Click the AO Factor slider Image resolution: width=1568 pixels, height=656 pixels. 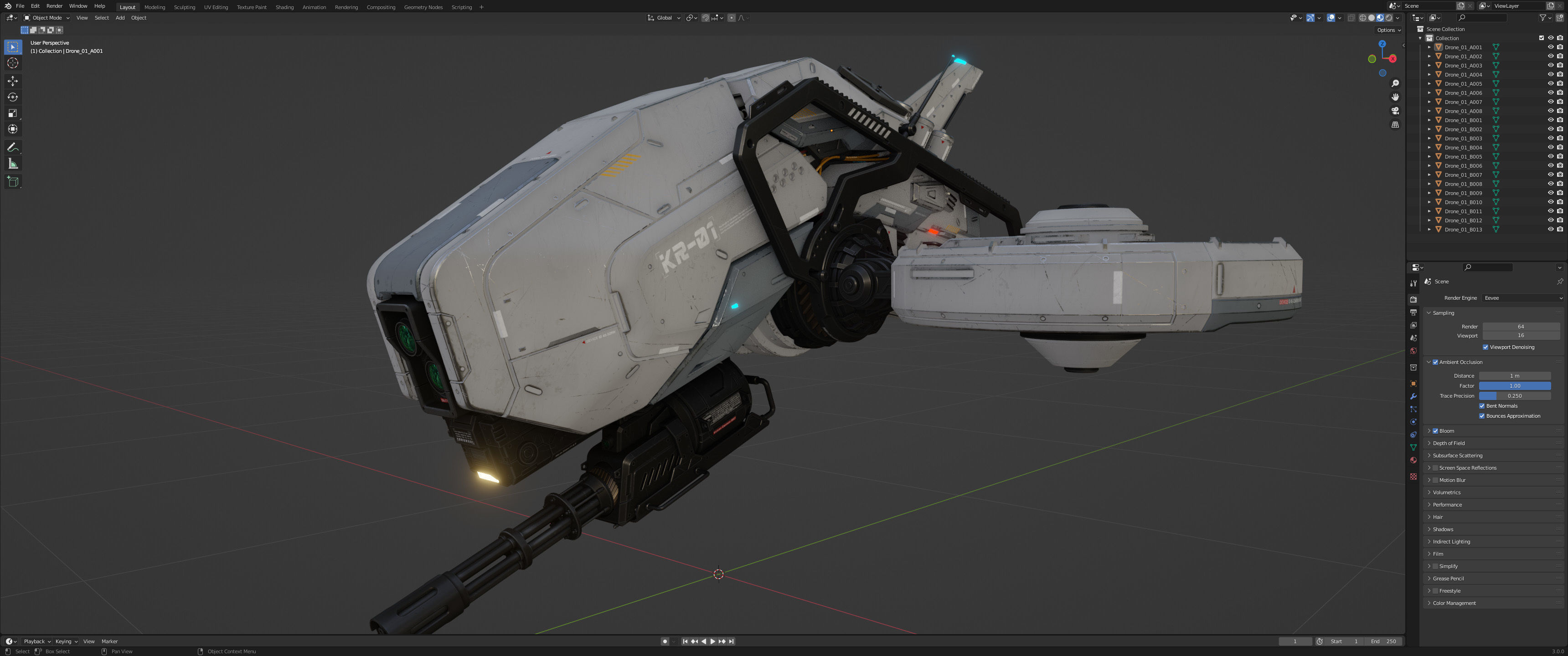pyautogui.click(x=1514, y=386)
